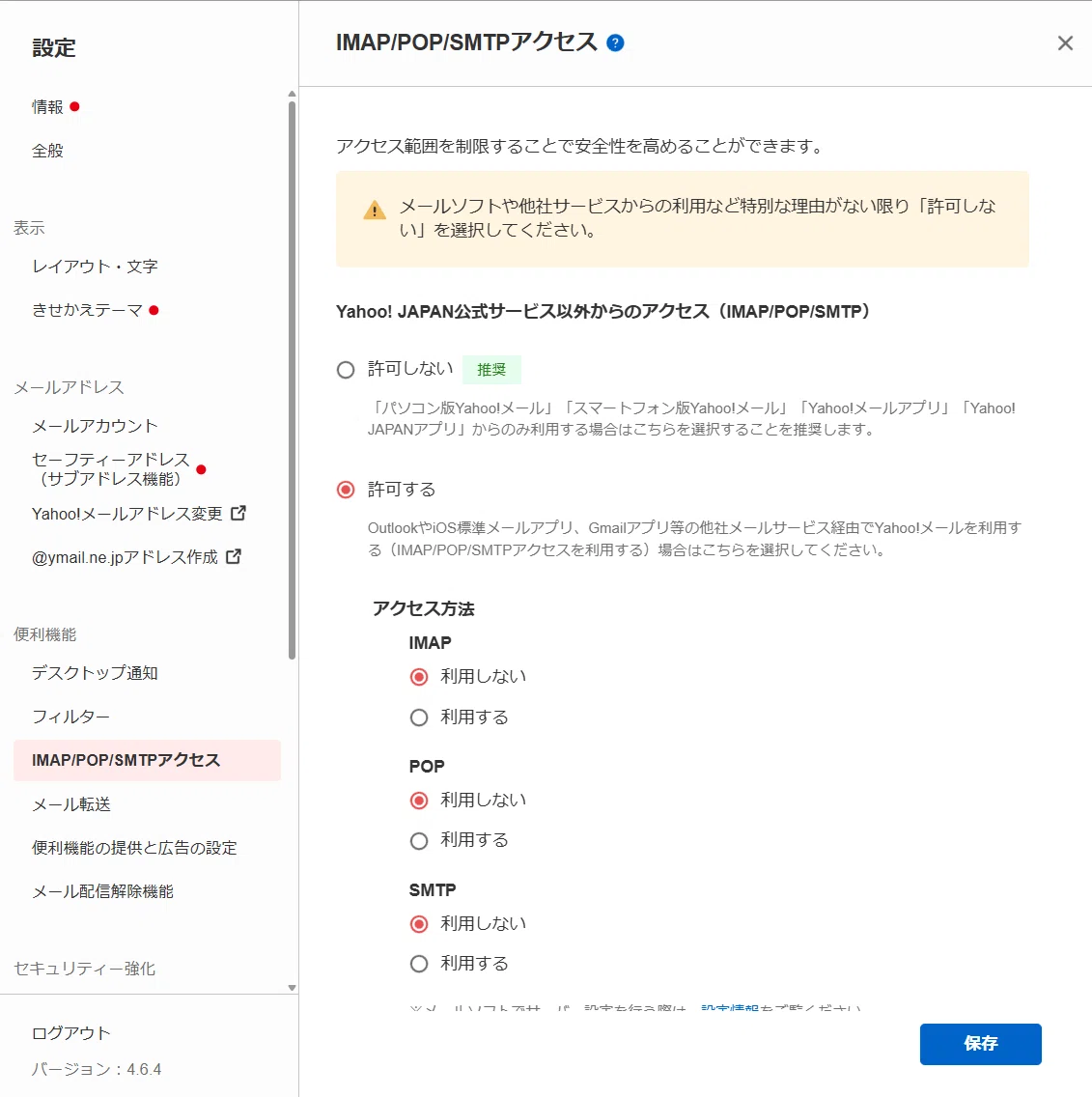Close the settings dialog with the X
Screen dimensions: 1092x1097
pos(1065,43)
